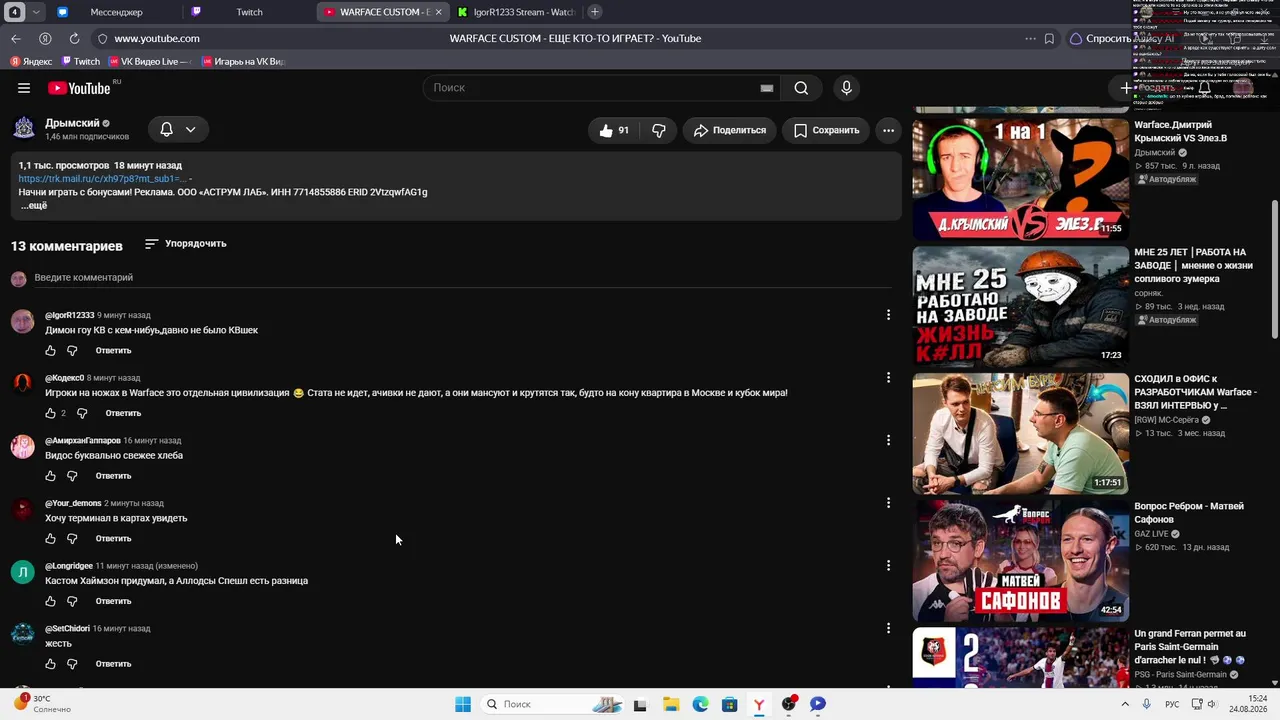Open File Explorer from the taskbar
Viewport: 1280px width, 720px height.
click(x=670, y=704)
